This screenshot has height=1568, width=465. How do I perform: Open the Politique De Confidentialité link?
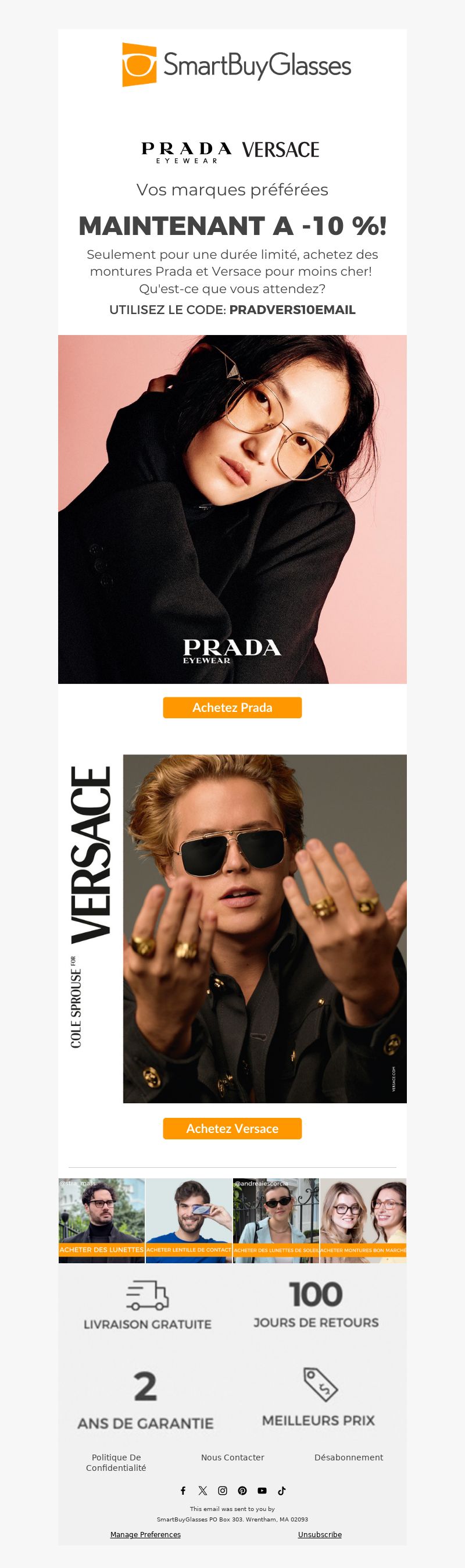116,1463
